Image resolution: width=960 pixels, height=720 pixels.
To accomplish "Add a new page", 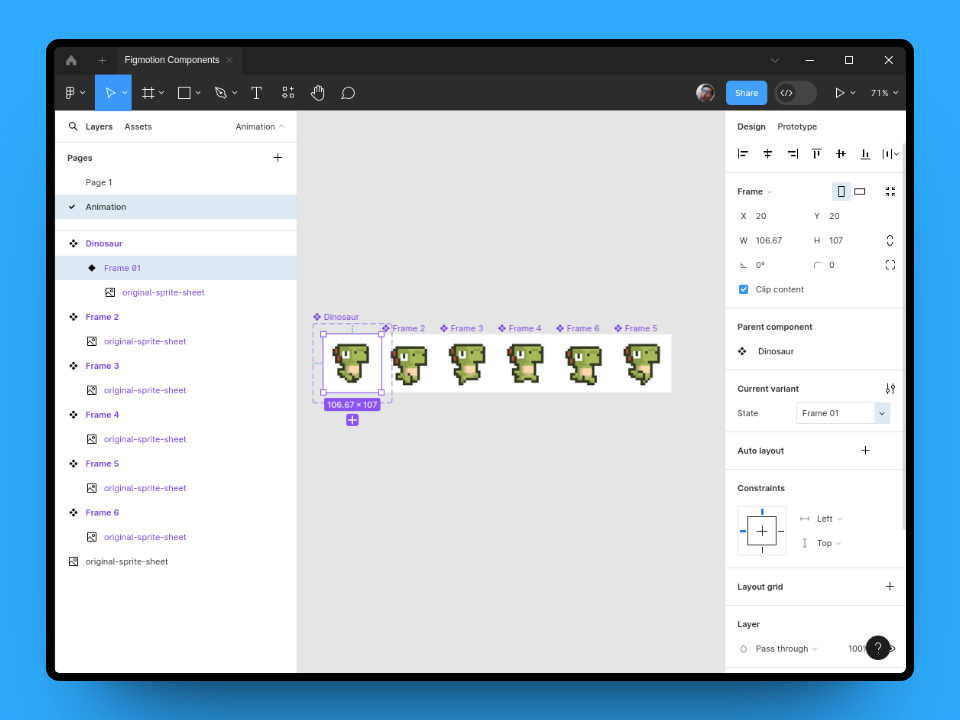I will tap(278, 157).
